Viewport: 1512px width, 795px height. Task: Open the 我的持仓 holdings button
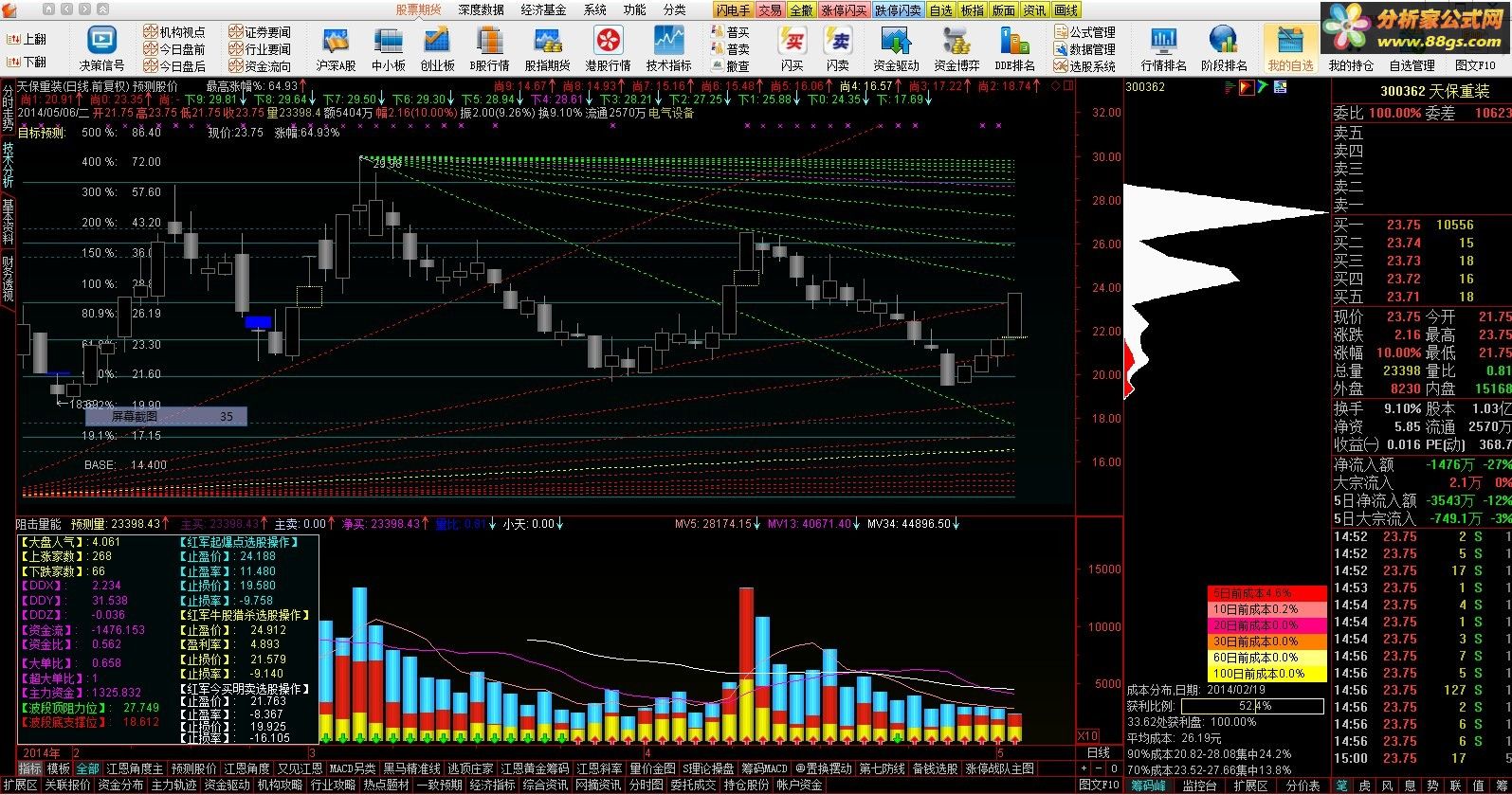(x=1350, y=66)
